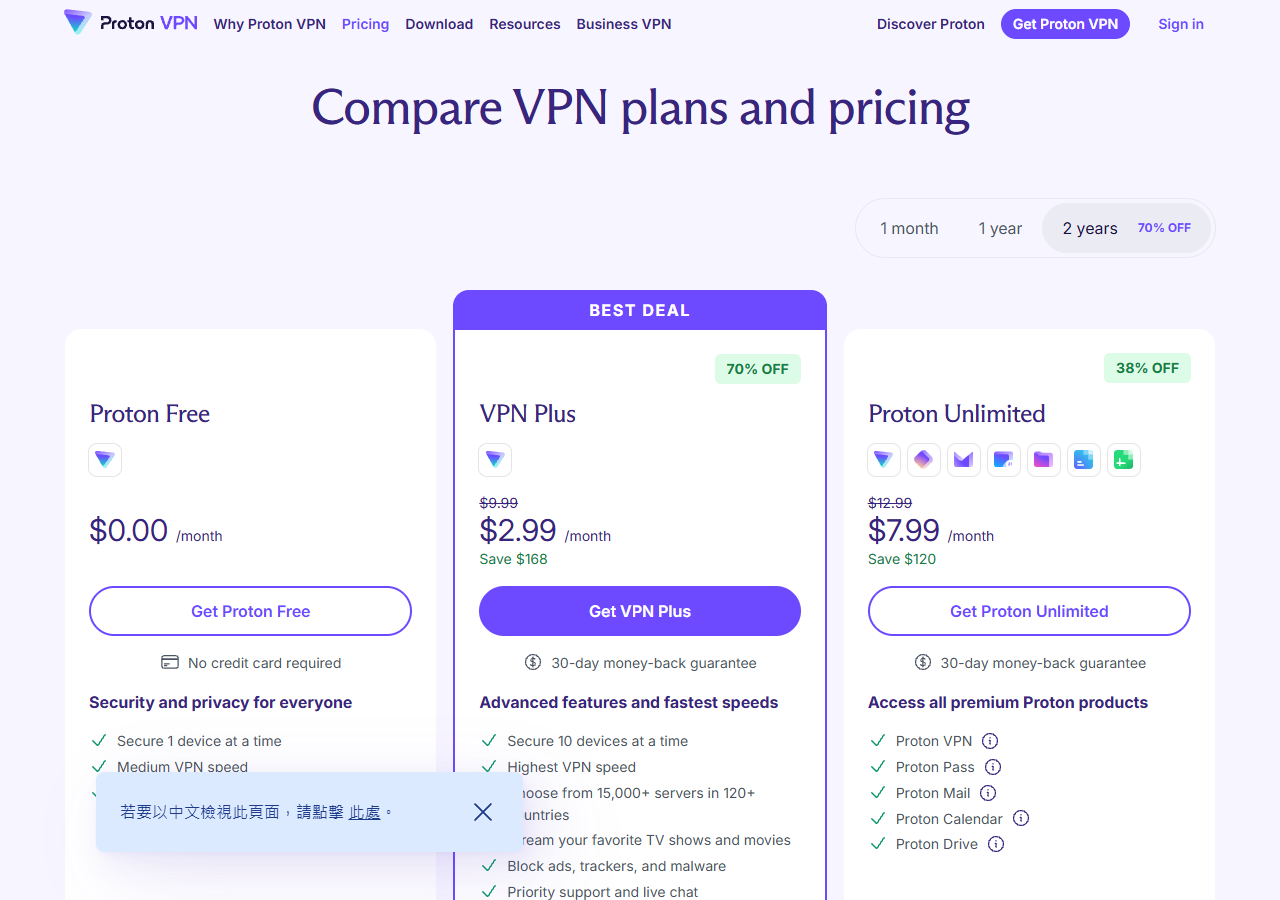Click the Proton VPN logo icon top-left
The height and width of the screenshot is (900, 1280).
tap(79, 21)
